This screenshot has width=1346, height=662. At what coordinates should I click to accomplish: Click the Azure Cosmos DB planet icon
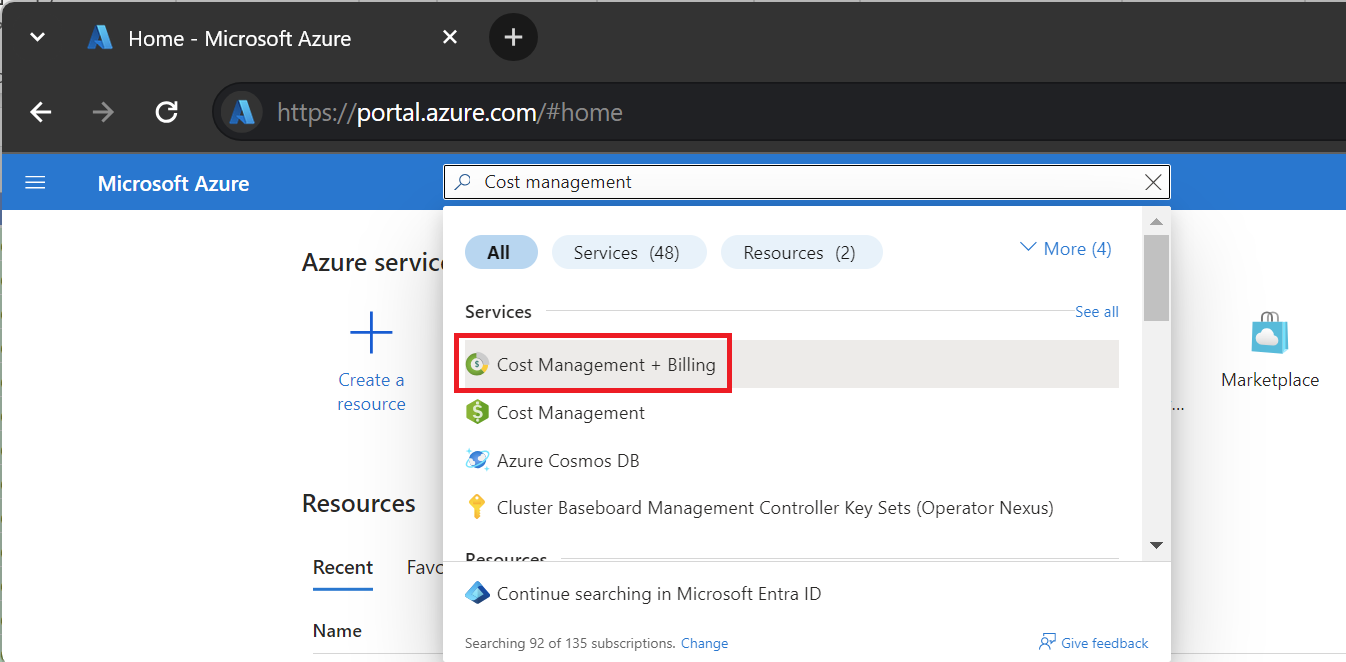pos(477,460)
